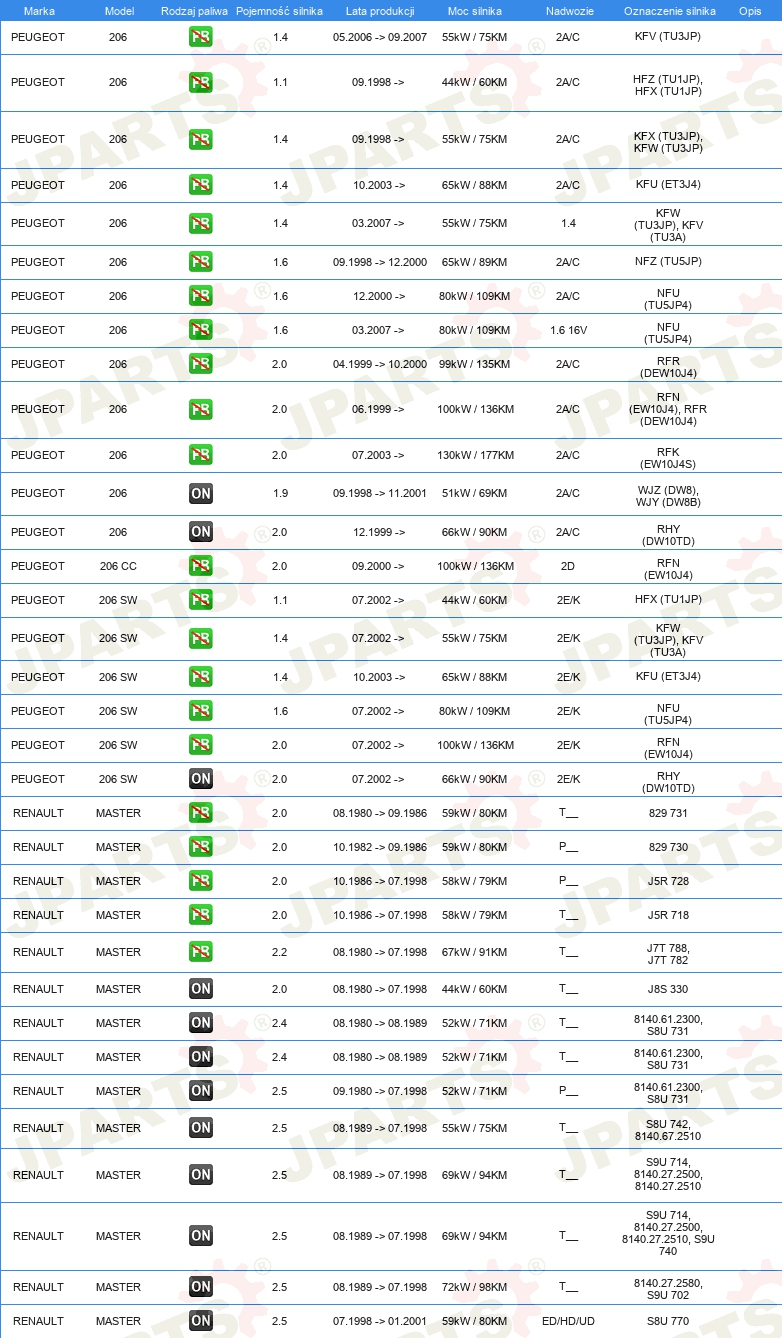This screenshot has height=1338, width=782.
Task: Select the '04.1999 -> 10.2000' production years cell
Action: coord(380,365)
